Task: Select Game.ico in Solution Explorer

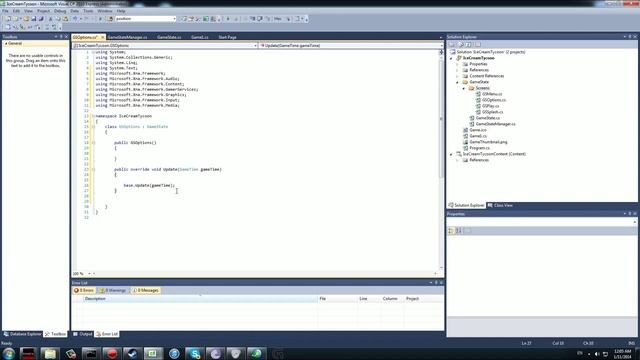Action: click(478, 130)
